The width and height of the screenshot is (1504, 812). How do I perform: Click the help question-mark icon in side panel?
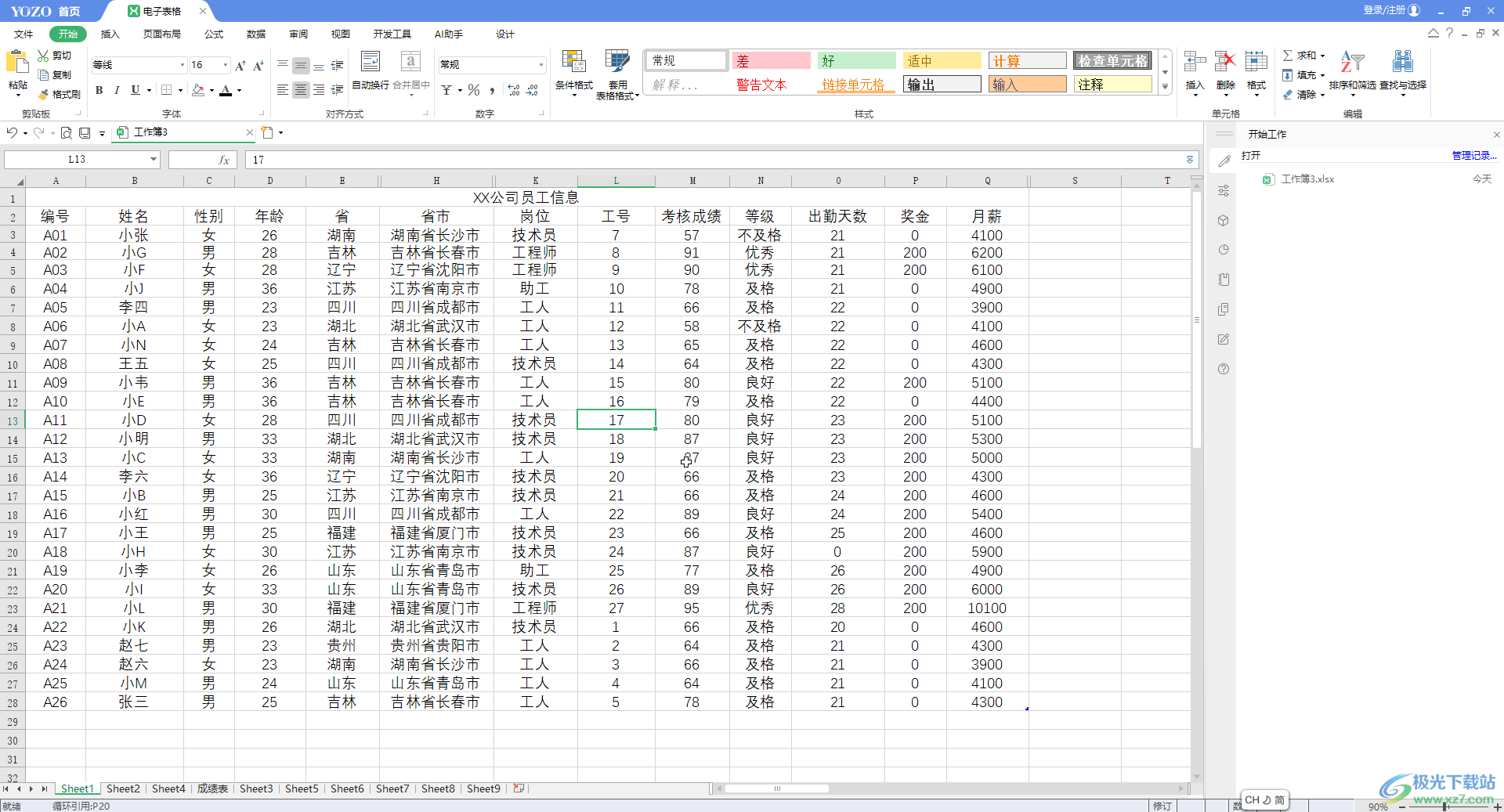pyautogui.click(x=1224, y=369)
